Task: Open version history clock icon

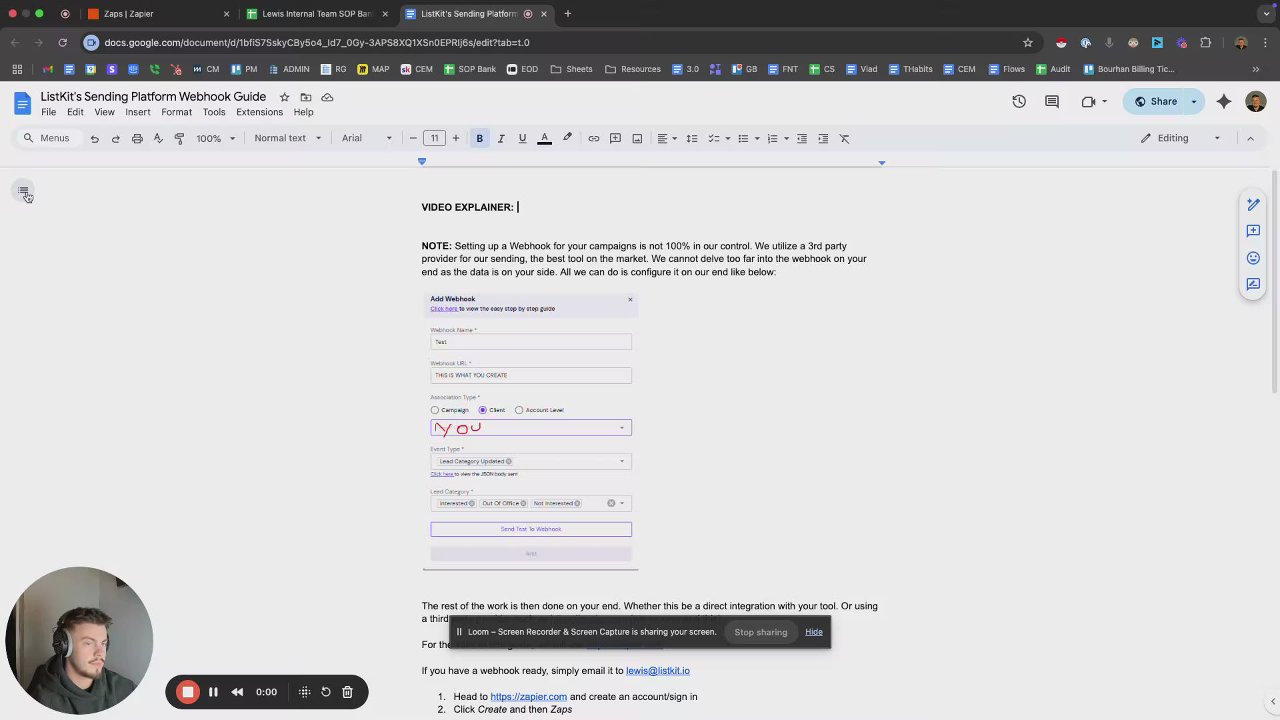Action: pos(1019,101)
